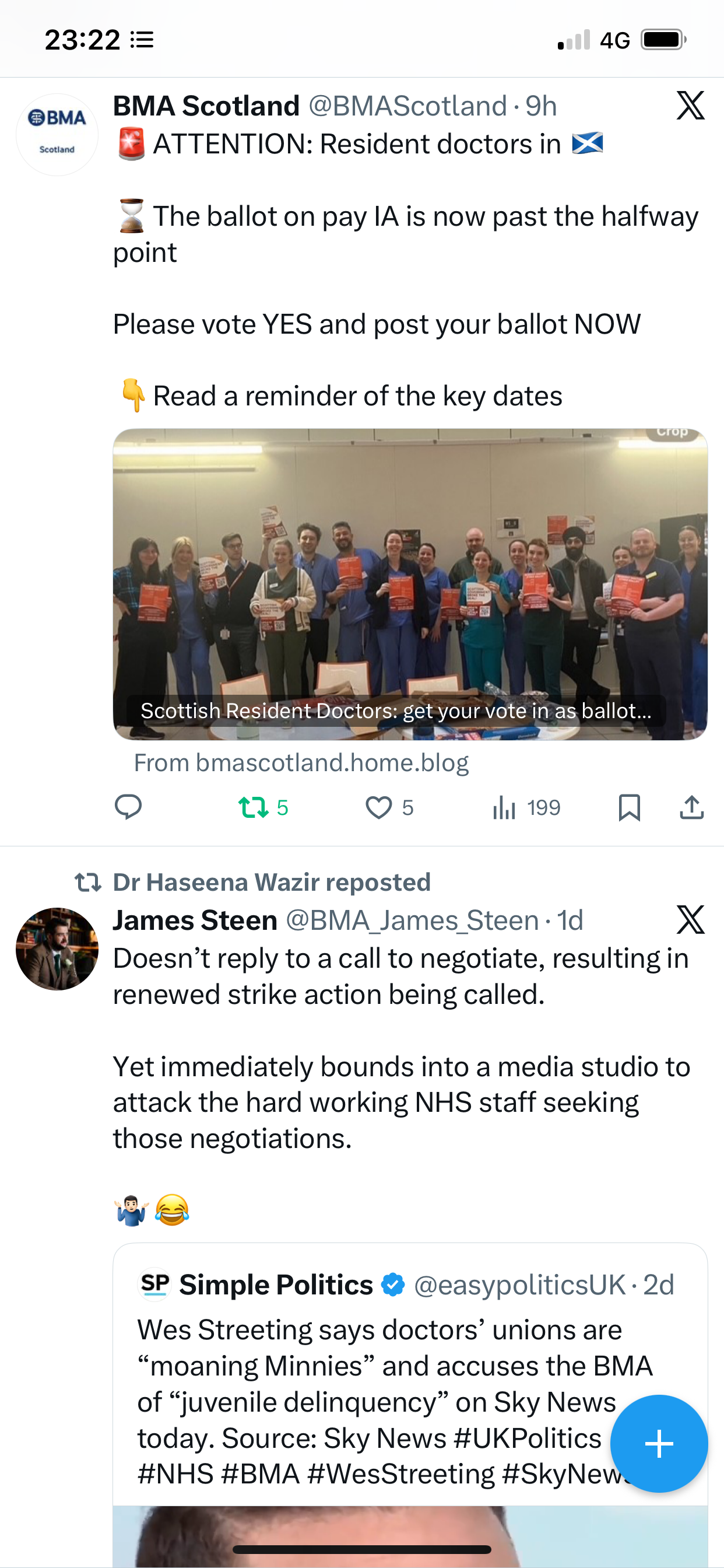Viewport: 724px width, 1568px height.
Task: Like the BMA Scotland ballot post
Action: click(x=389, y=808)
